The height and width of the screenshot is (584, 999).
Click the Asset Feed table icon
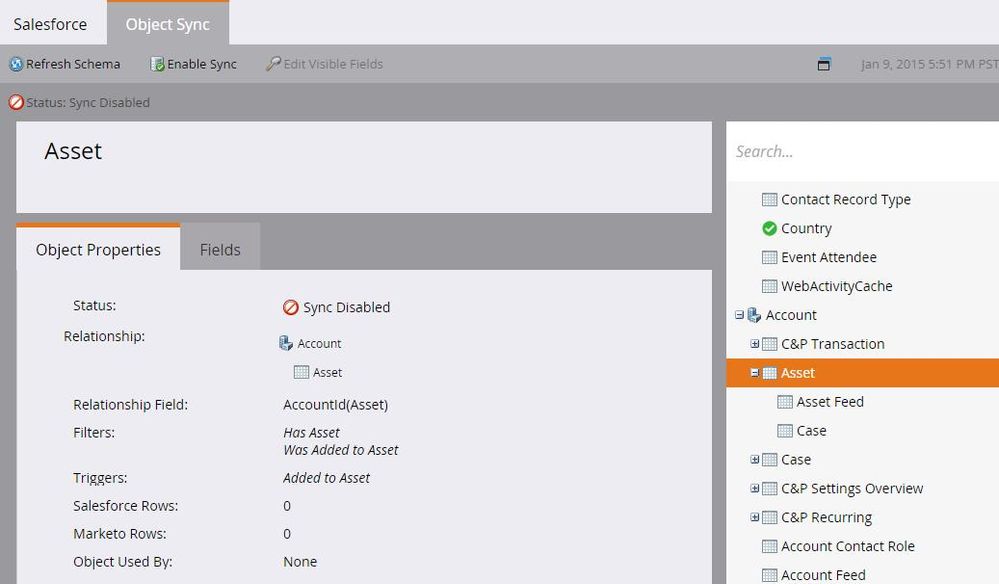(785, 402)
